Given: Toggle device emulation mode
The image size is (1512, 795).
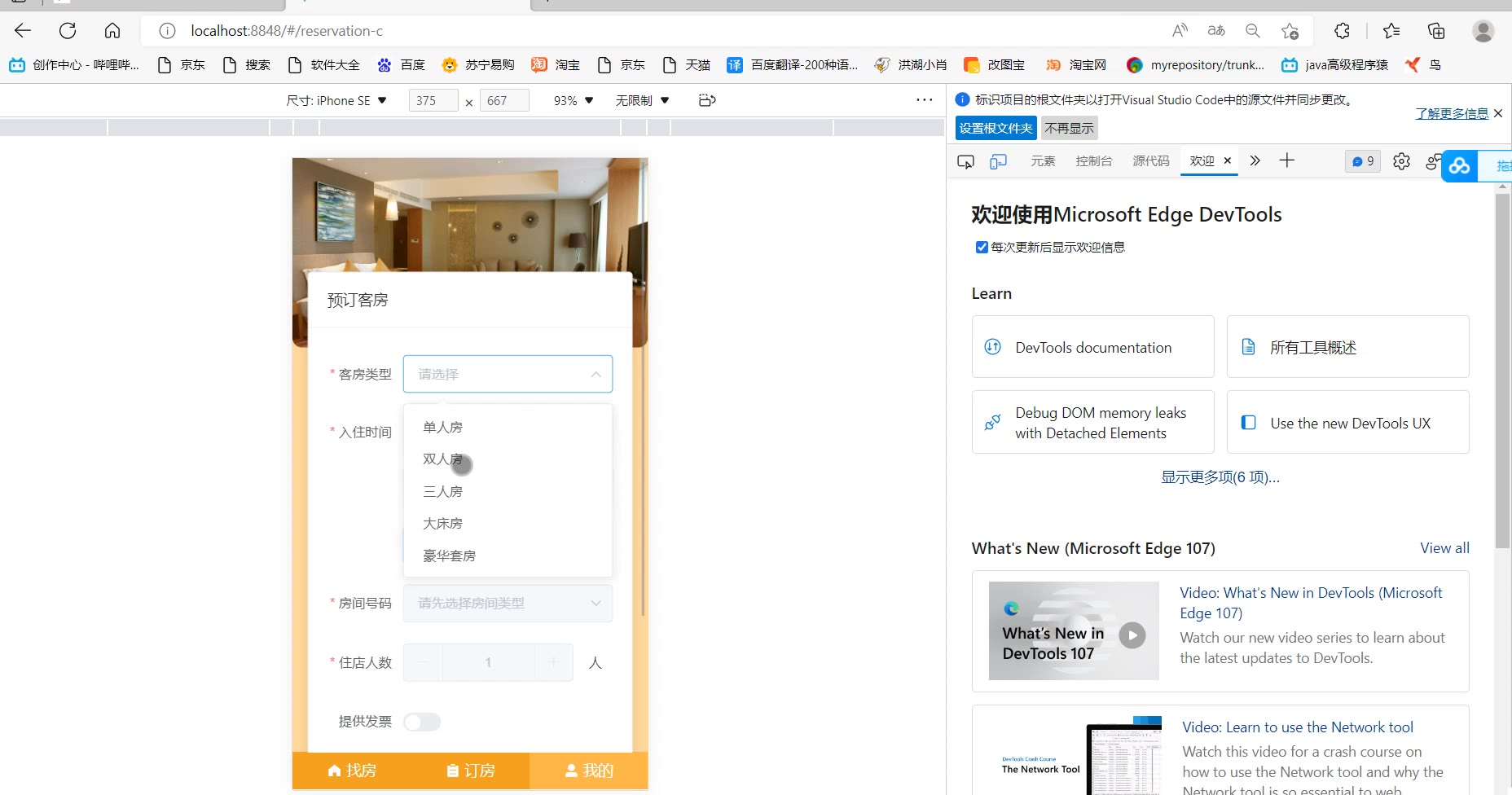Looking at the screenshot, I should (x=998, y=161).
